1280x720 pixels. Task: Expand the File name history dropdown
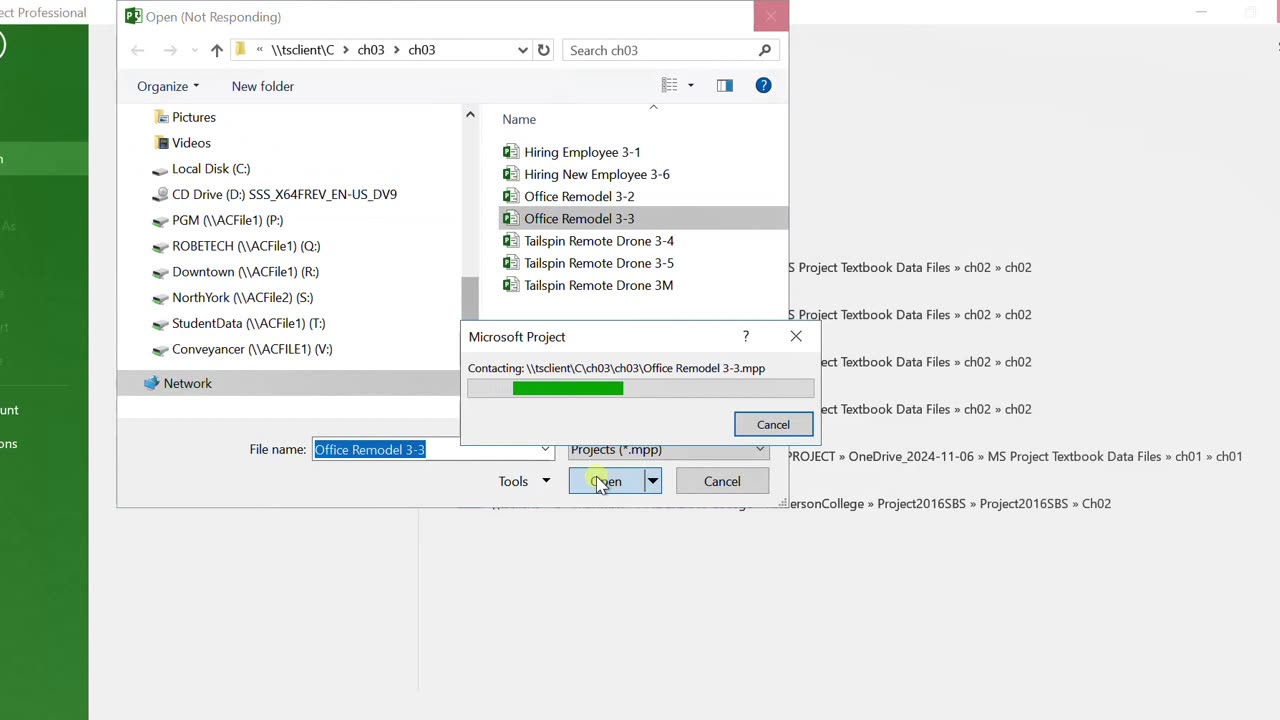tap(545, 449)
